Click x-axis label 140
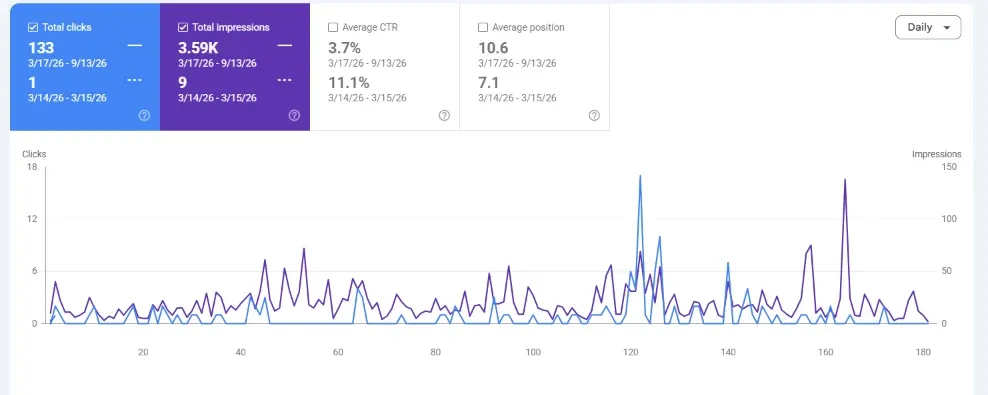 tap(728, 352)
